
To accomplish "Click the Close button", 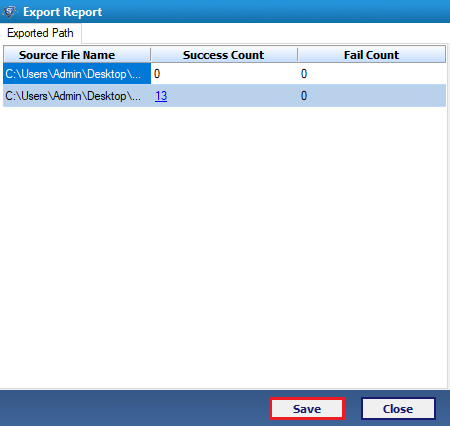I will 398,409.
